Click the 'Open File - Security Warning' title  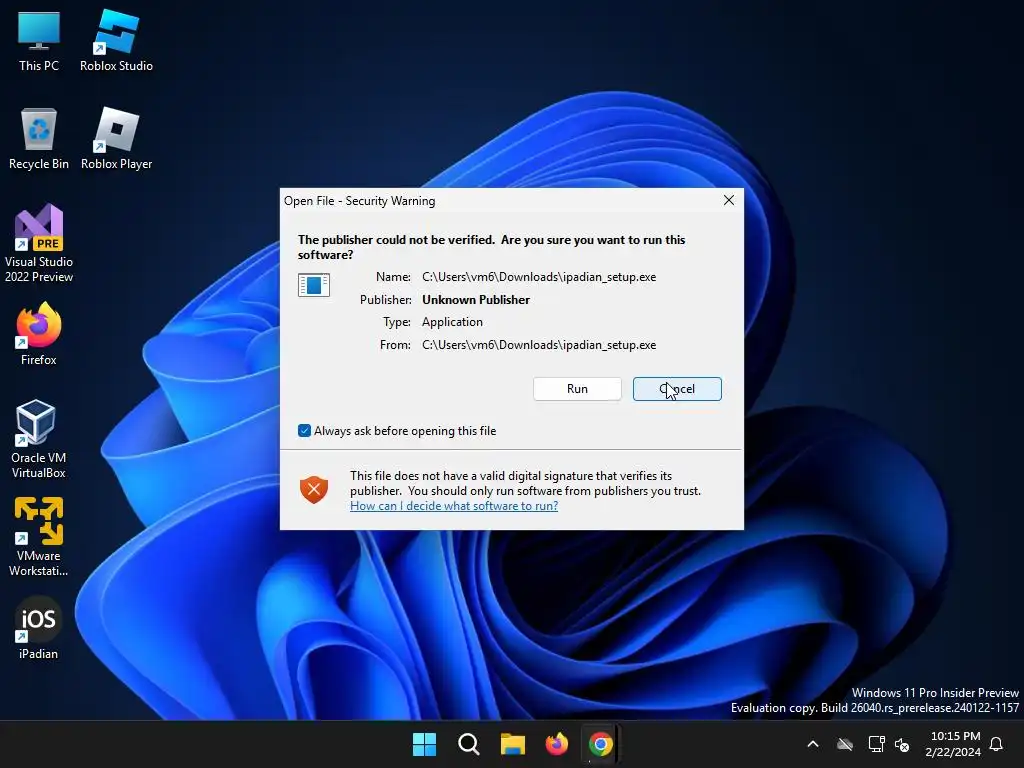(359, 200)
